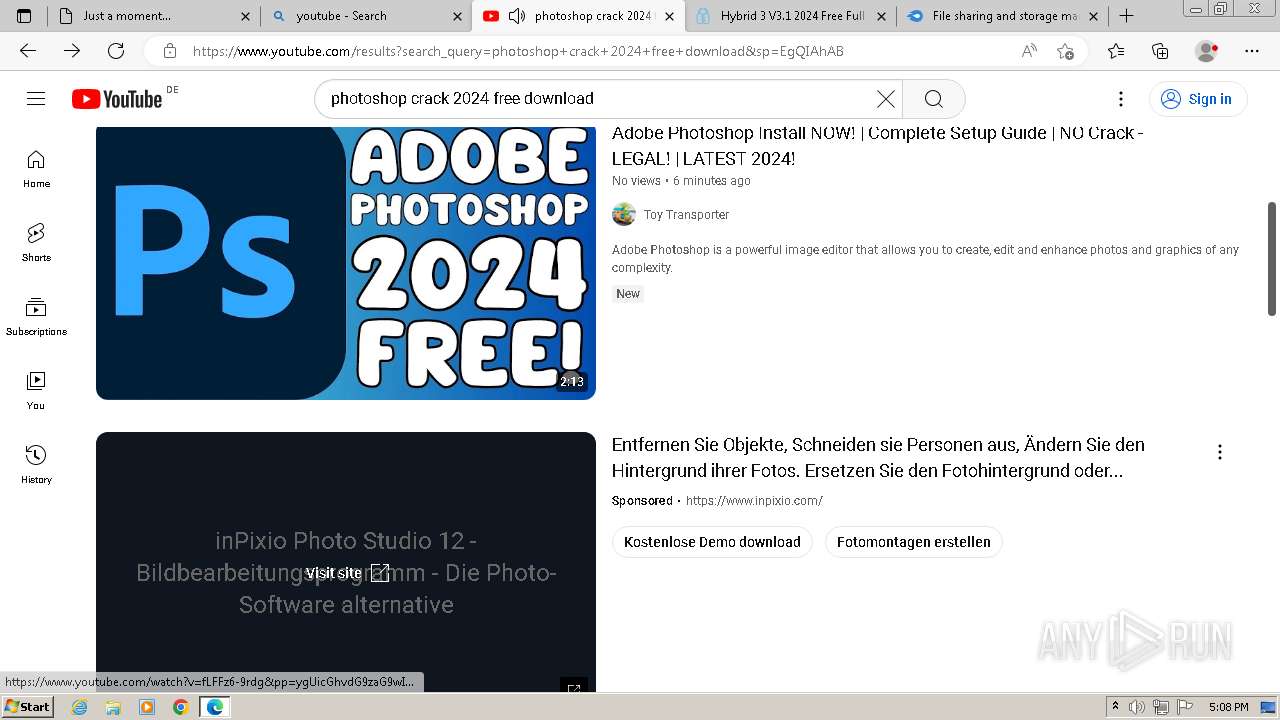Image resolution: width=1280 pixels, height=720 pixels.
Task: Open the Favorites list
Action: tap(1116, 51)
